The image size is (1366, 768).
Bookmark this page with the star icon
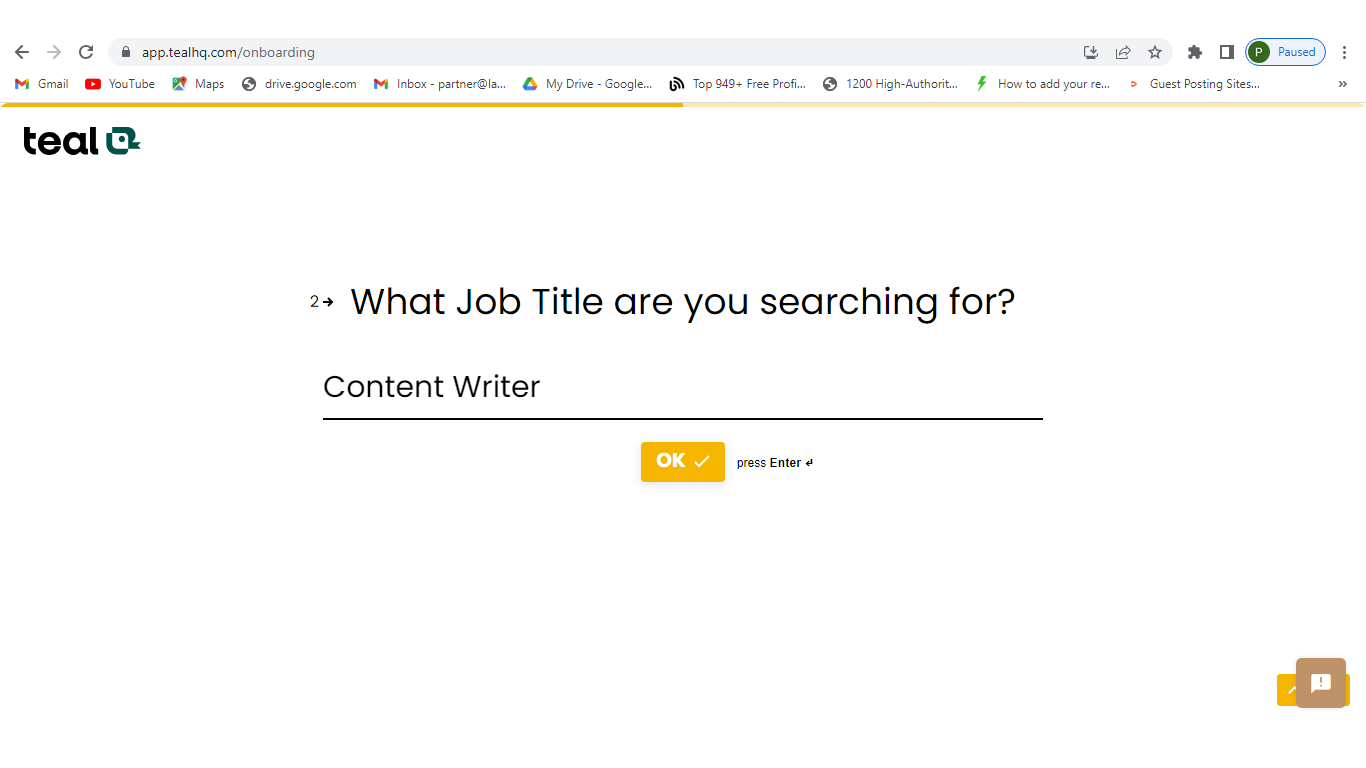(x=1155, y=52)
